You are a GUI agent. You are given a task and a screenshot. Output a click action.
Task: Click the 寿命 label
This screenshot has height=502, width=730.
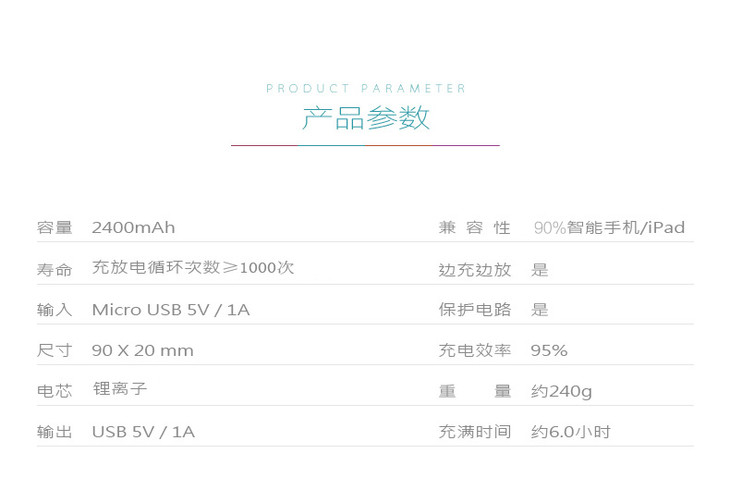click(x=55, y=270)
